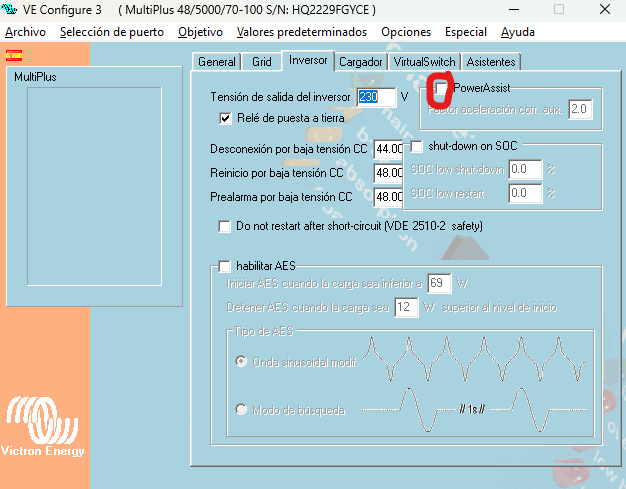Minimize the VE Configure window
This screenshot has width=626, height=489.
click(514, 9)
